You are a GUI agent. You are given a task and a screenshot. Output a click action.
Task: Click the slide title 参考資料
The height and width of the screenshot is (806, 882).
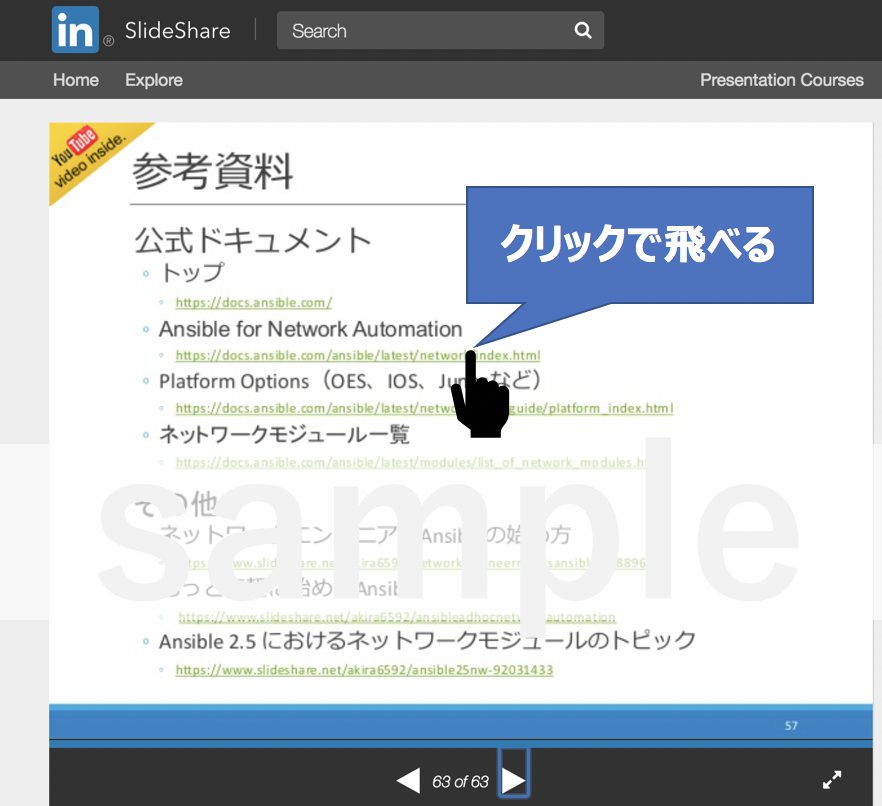pyautogui.click(x=213, y=171)
